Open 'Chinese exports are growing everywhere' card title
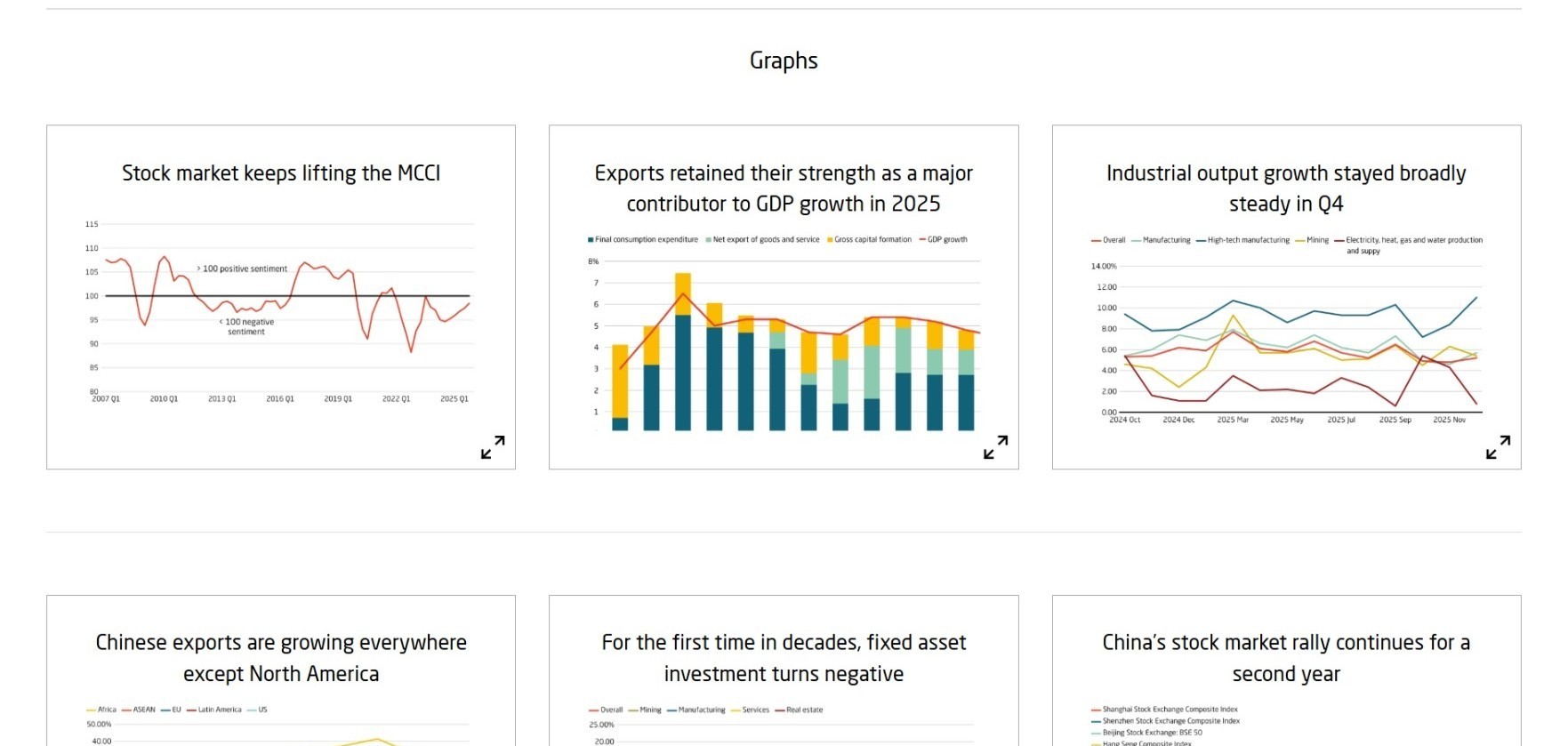The image size is (1568, 746). (281, 658)
